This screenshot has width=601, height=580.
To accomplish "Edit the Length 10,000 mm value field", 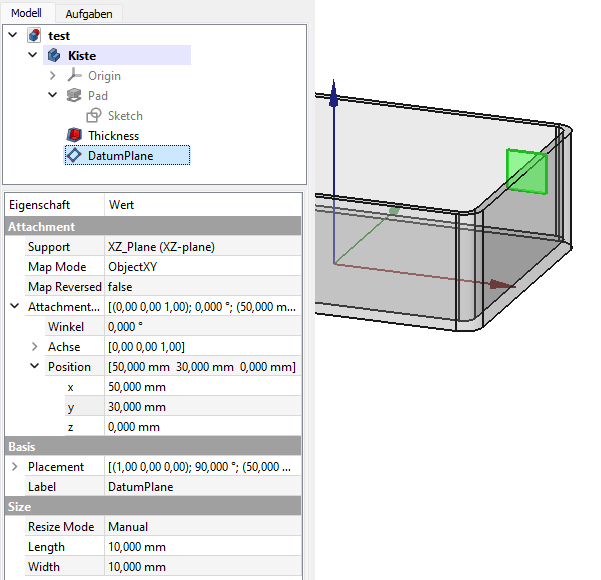I will pyautogui.click(x=200, y=547).
